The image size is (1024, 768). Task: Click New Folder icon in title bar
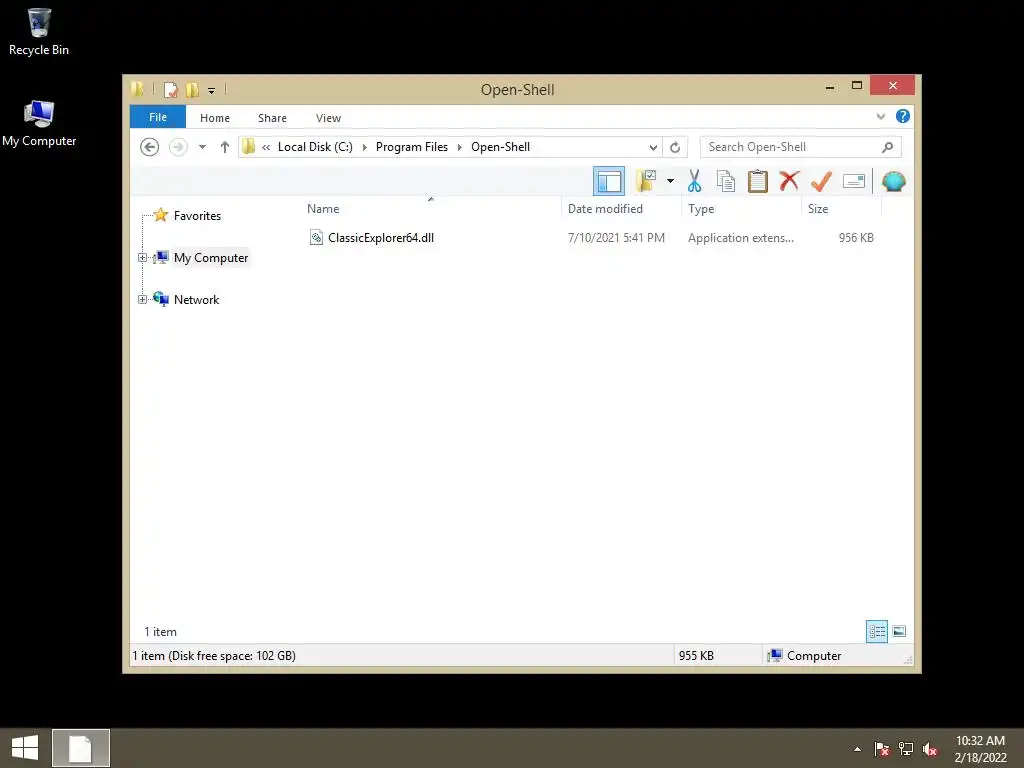click(x=193, y=89)
